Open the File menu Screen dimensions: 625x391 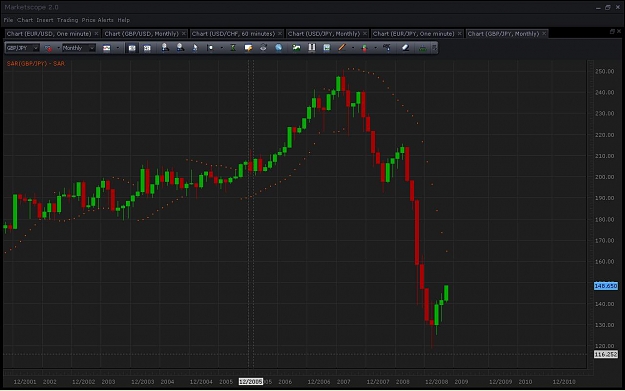tap(8, 20)
